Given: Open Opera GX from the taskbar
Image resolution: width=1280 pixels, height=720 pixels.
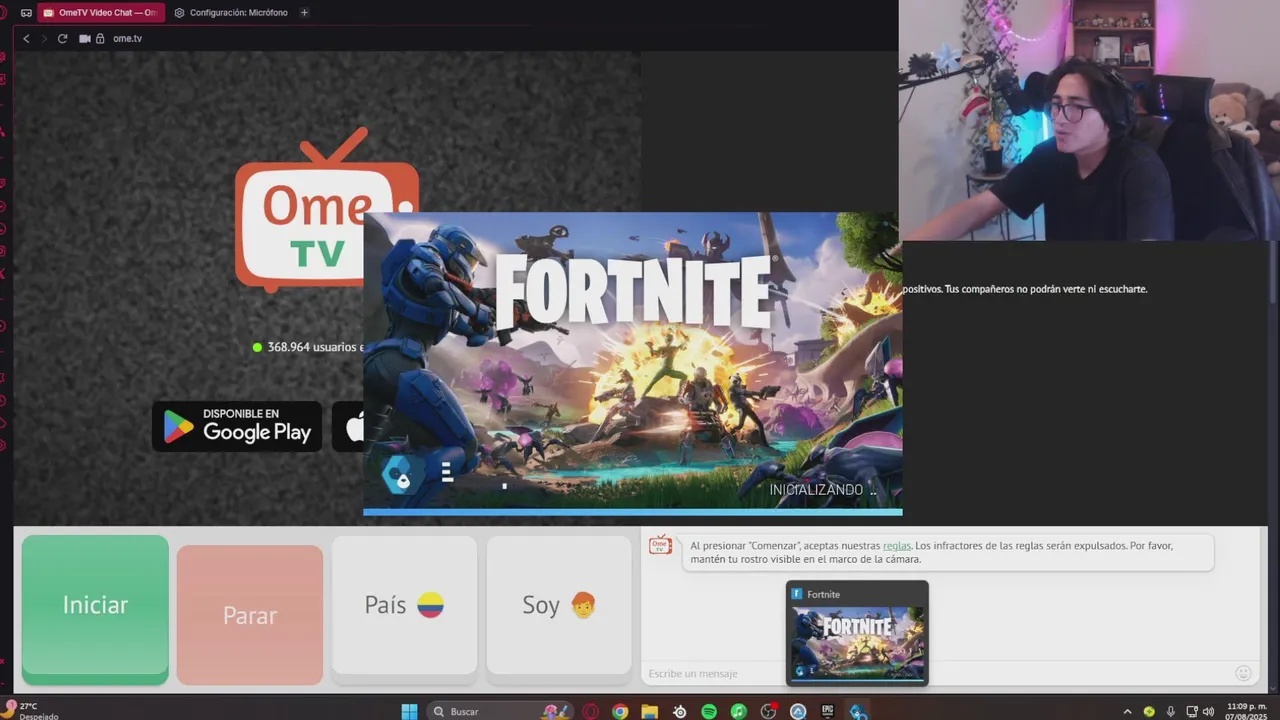Looking at the screenshot, I should click(591, 711).
